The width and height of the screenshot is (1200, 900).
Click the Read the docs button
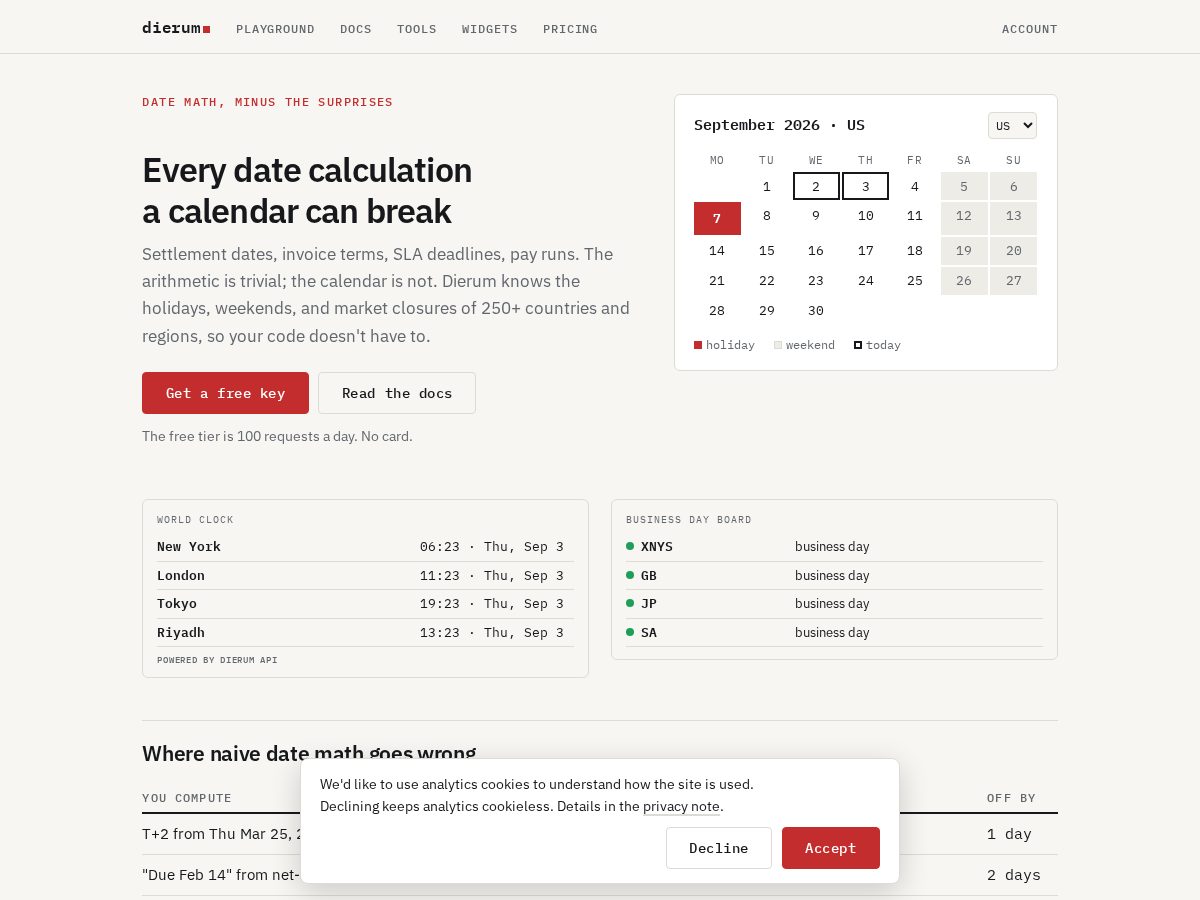point(397,393)
